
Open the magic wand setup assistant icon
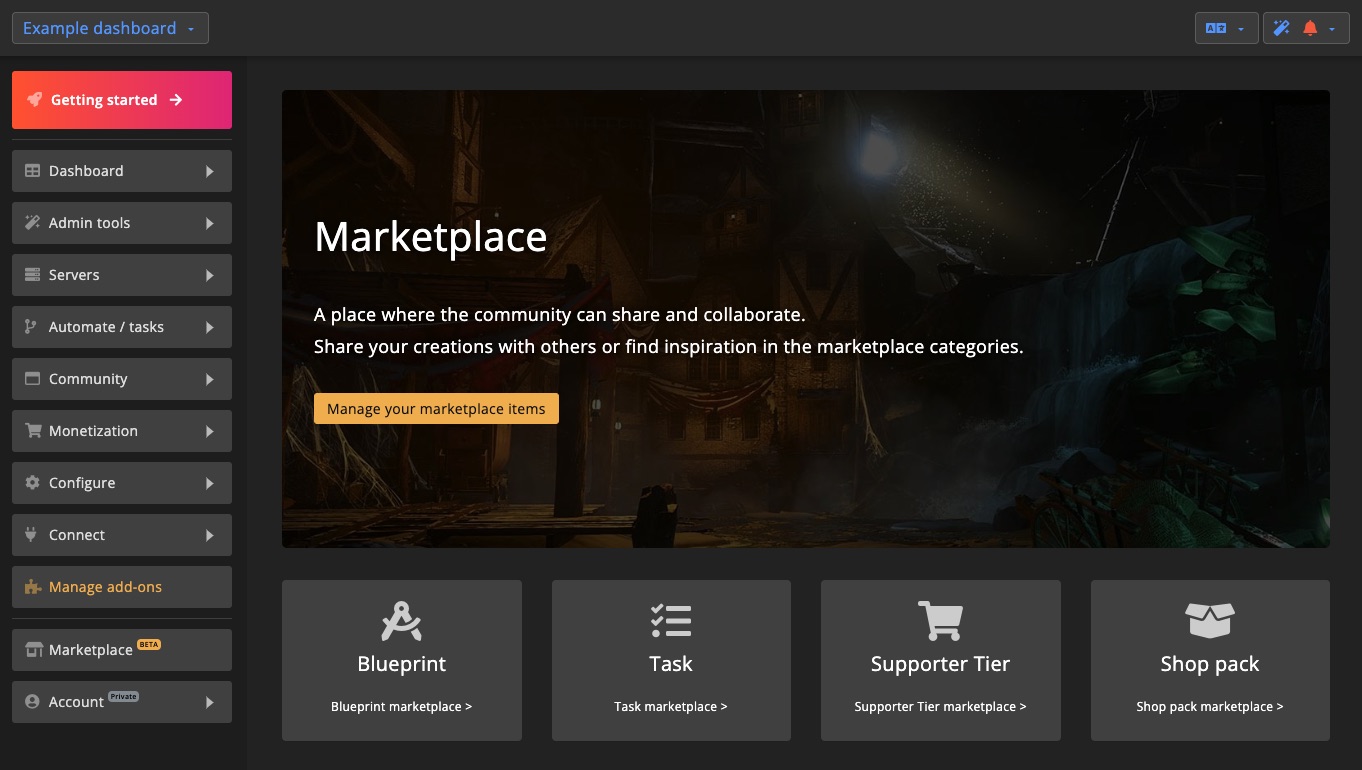(1281, 27)
